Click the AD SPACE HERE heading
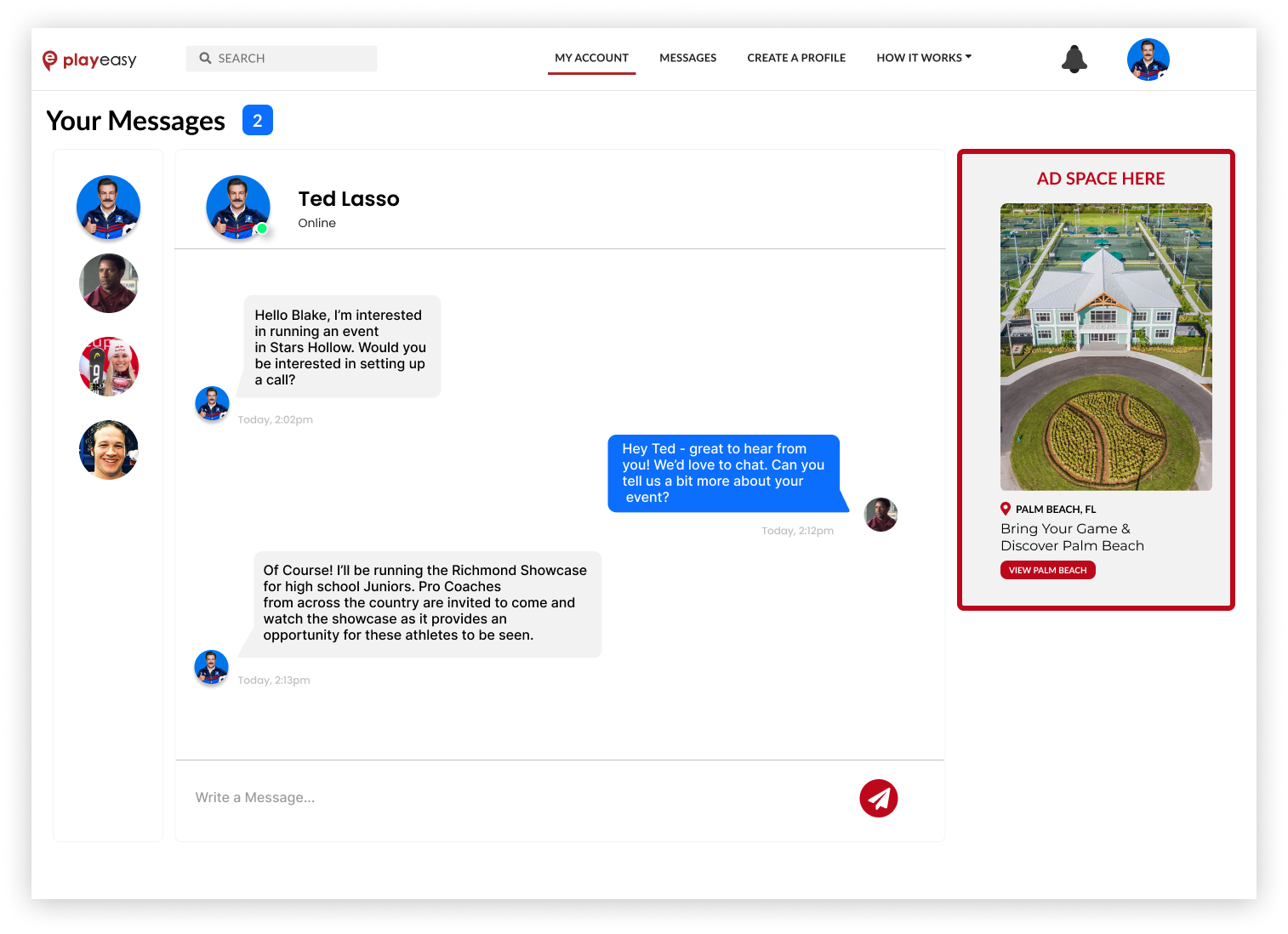Screen dimensions: 1288x934 [1101, 179]
